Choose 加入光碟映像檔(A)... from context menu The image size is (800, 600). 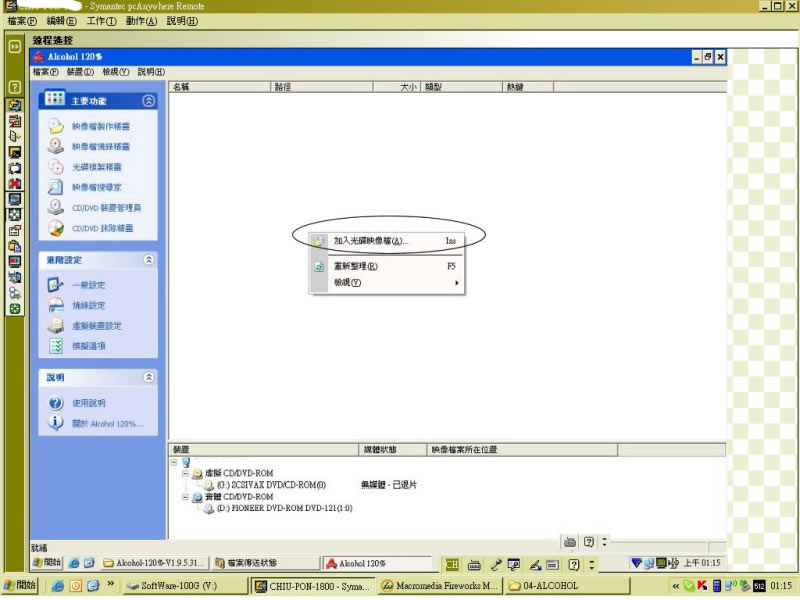tap(387, 240)
